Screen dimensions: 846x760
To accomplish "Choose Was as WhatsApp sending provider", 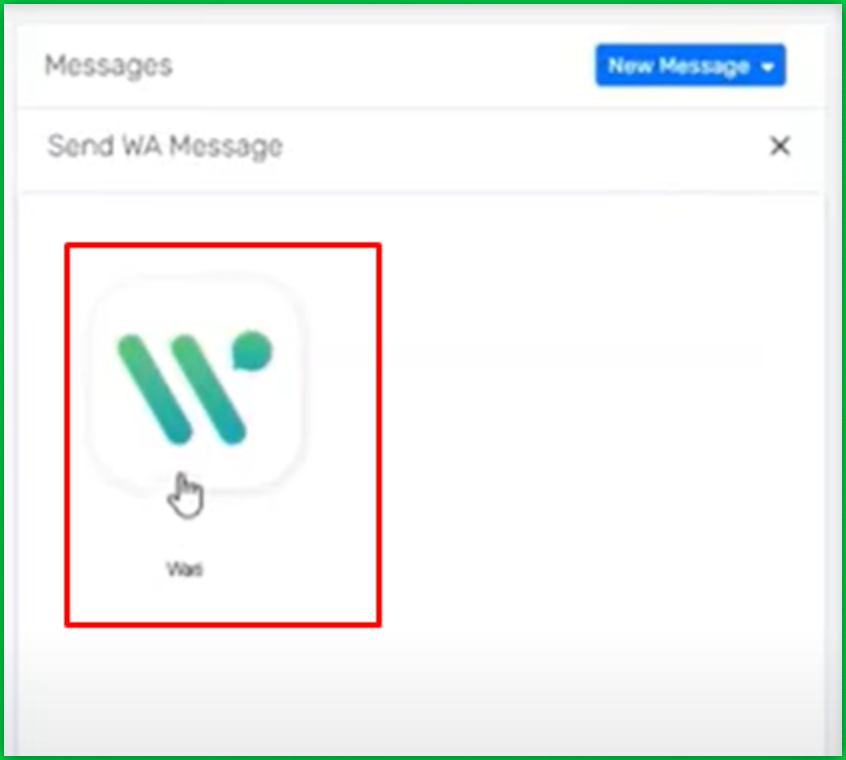I will click(x=197, y=384).
